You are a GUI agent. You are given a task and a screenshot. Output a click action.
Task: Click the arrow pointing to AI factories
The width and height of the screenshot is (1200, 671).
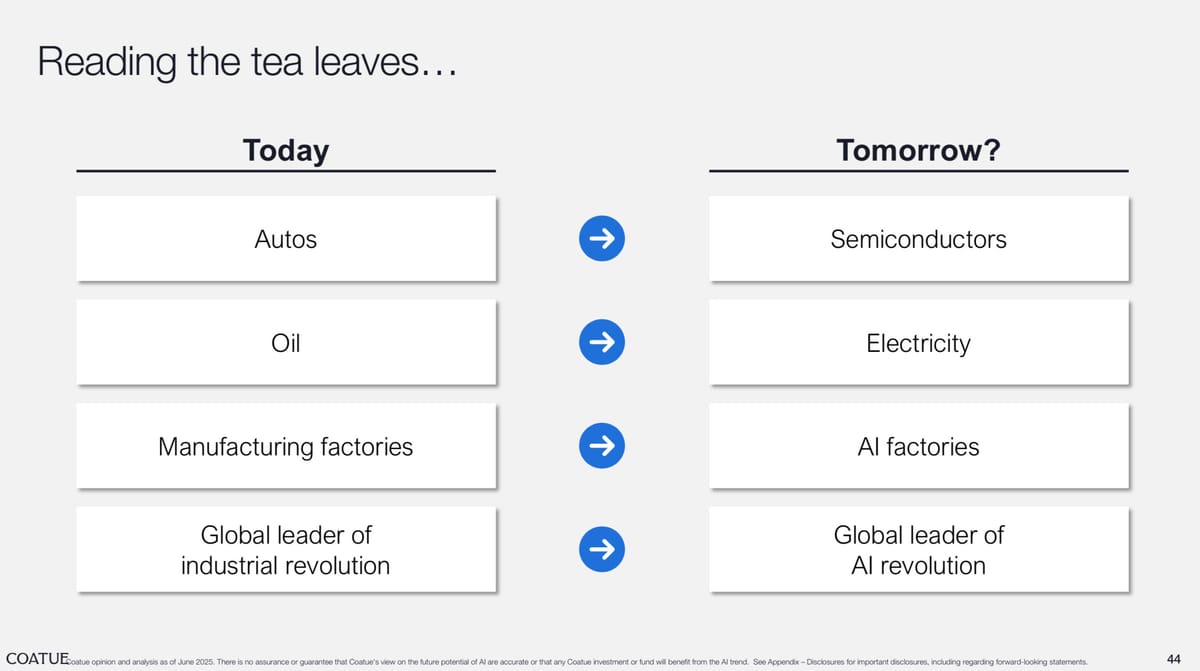click(x=602, y=446)
